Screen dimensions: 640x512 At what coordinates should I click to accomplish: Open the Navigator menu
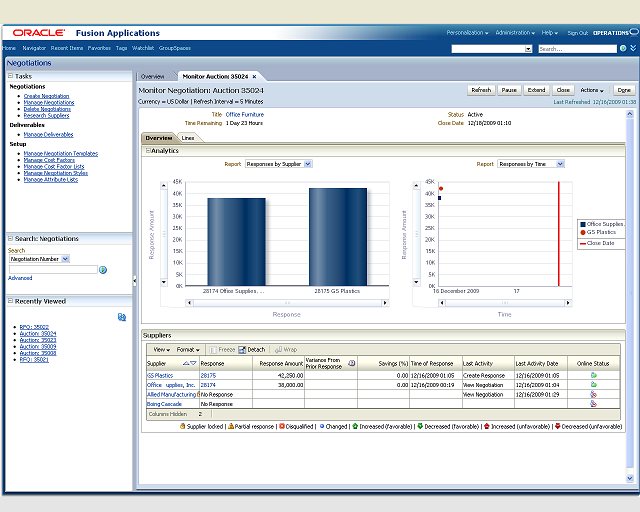tap(34, 48)
